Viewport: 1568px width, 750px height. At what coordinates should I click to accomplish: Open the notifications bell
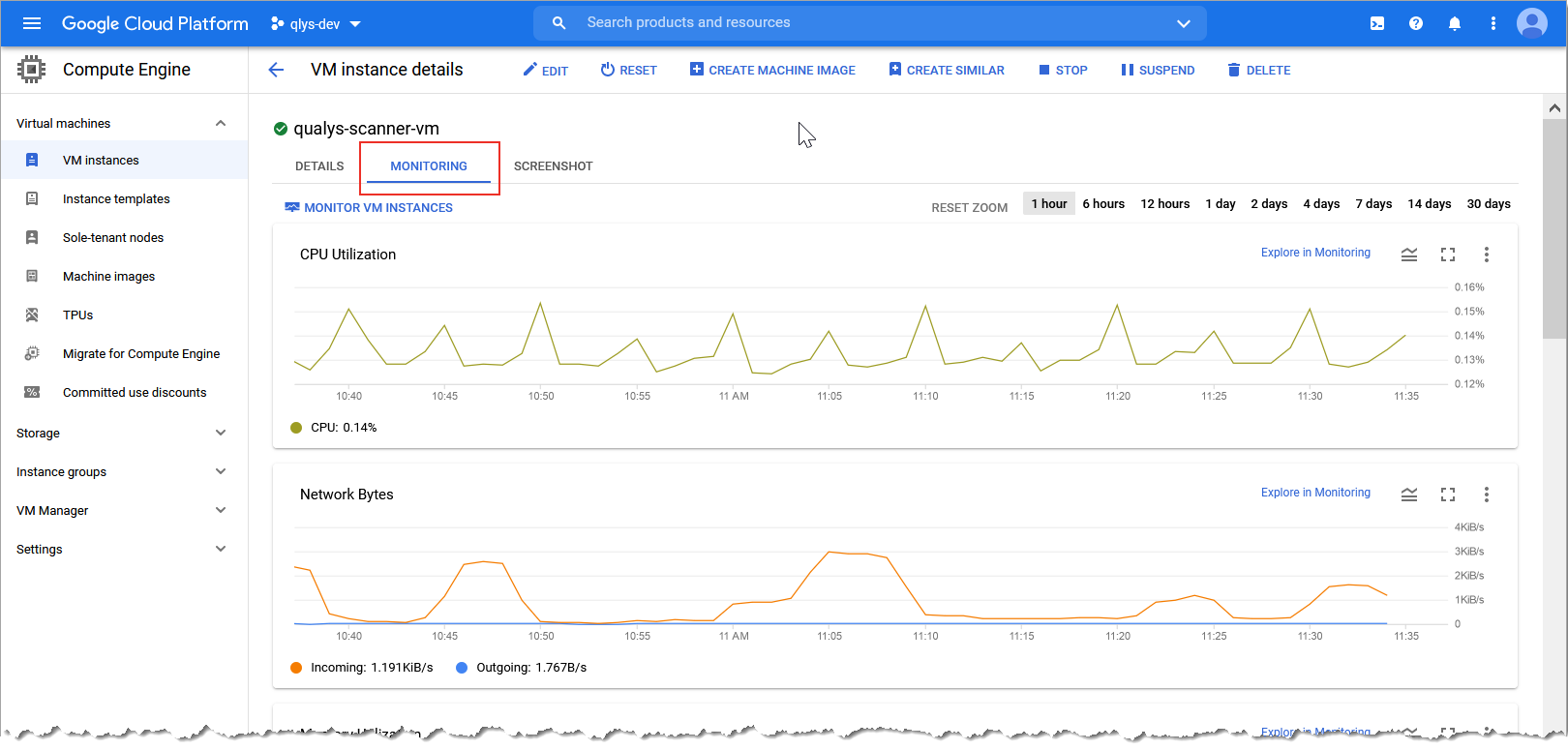click(x=1455, y=23)
